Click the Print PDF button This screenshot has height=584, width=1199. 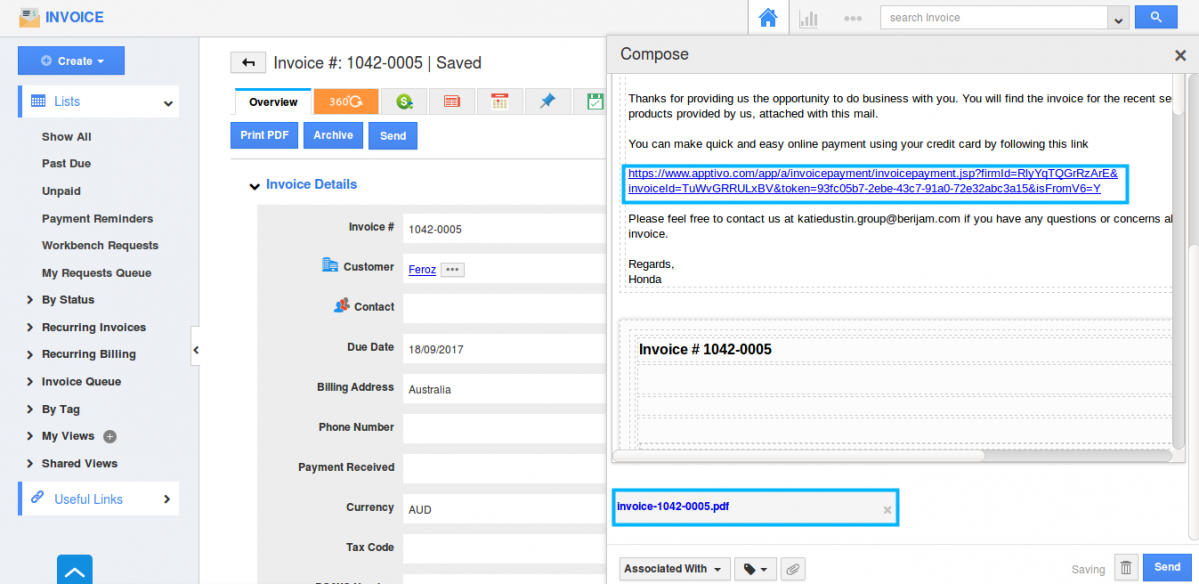coord(264,135)
